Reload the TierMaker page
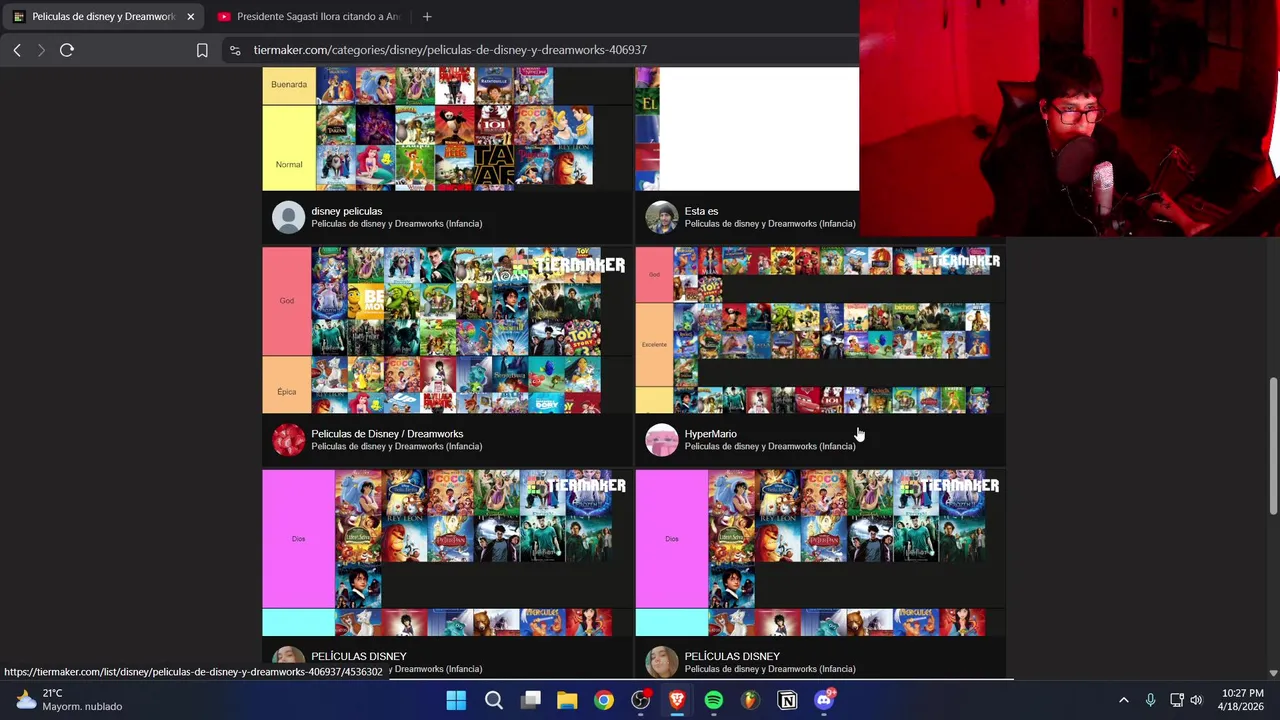Image resolution: width=1280 pixels, height=720 pixels. coord(67,50)
